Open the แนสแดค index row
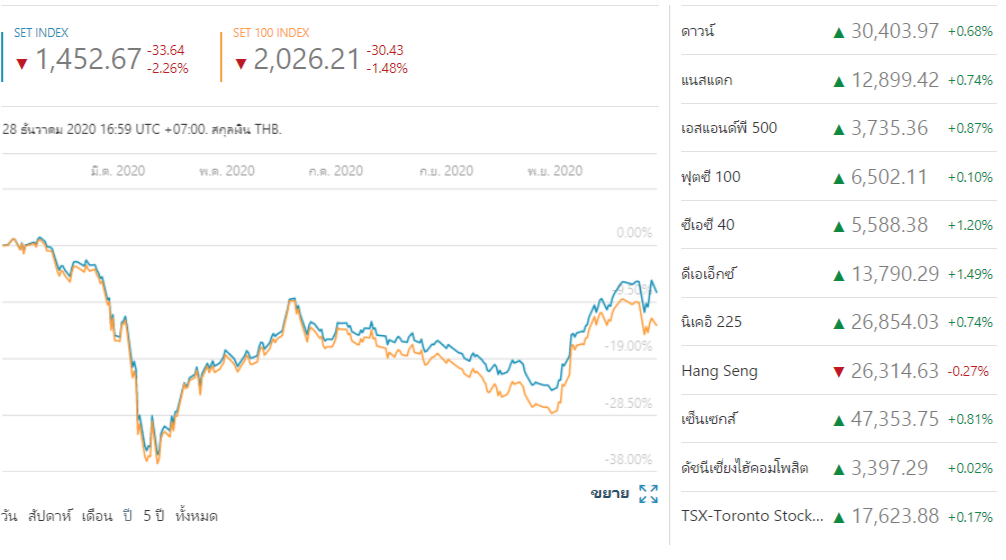 pos(712,80)
